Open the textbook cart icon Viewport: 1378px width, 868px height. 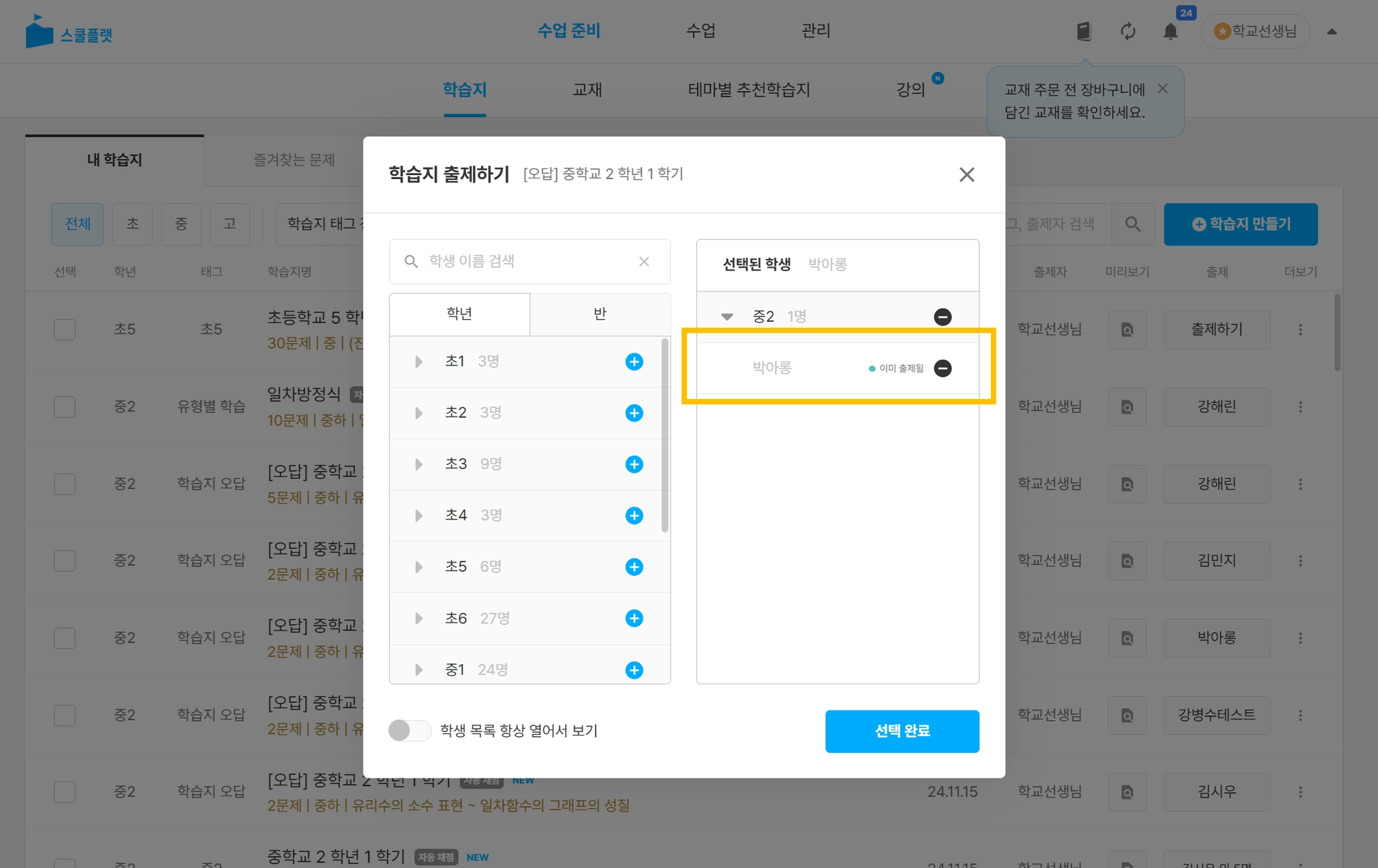(1084, 32)
